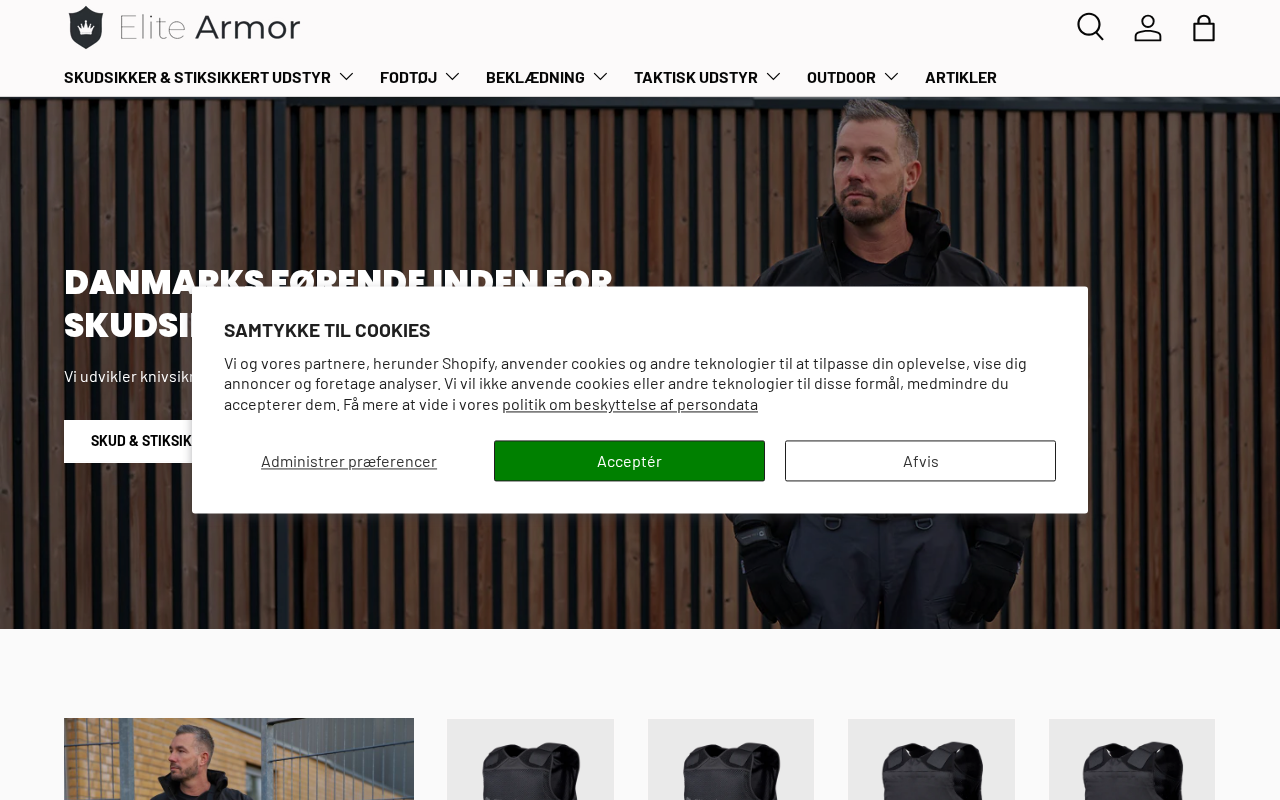Select the Taktisk Udstyr menu label
Image resolution: width=1280 pixels, height=800 pixels.
pos(696,77)
